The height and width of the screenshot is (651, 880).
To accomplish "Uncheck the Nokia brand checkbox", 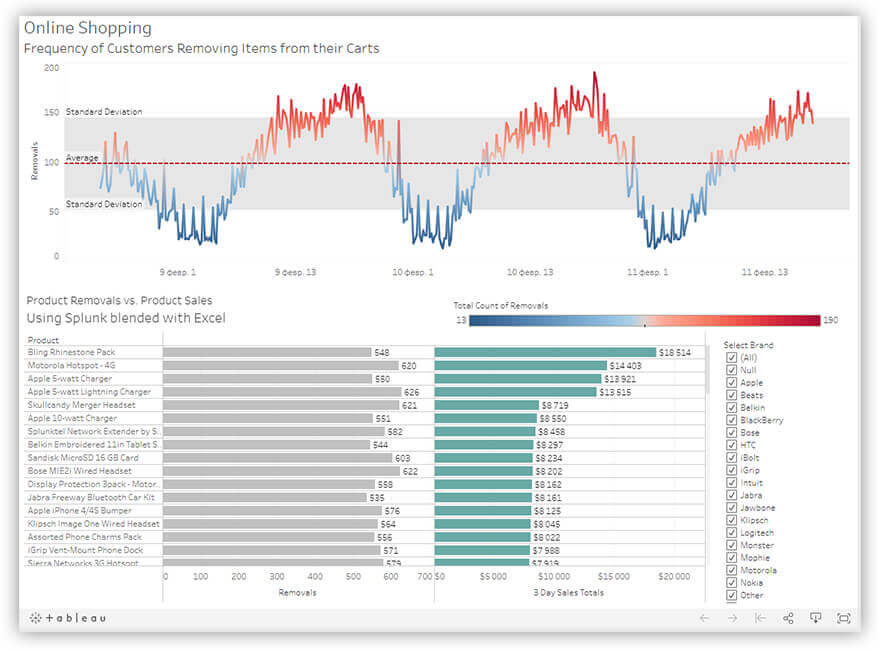I will (x=731, y=583).
